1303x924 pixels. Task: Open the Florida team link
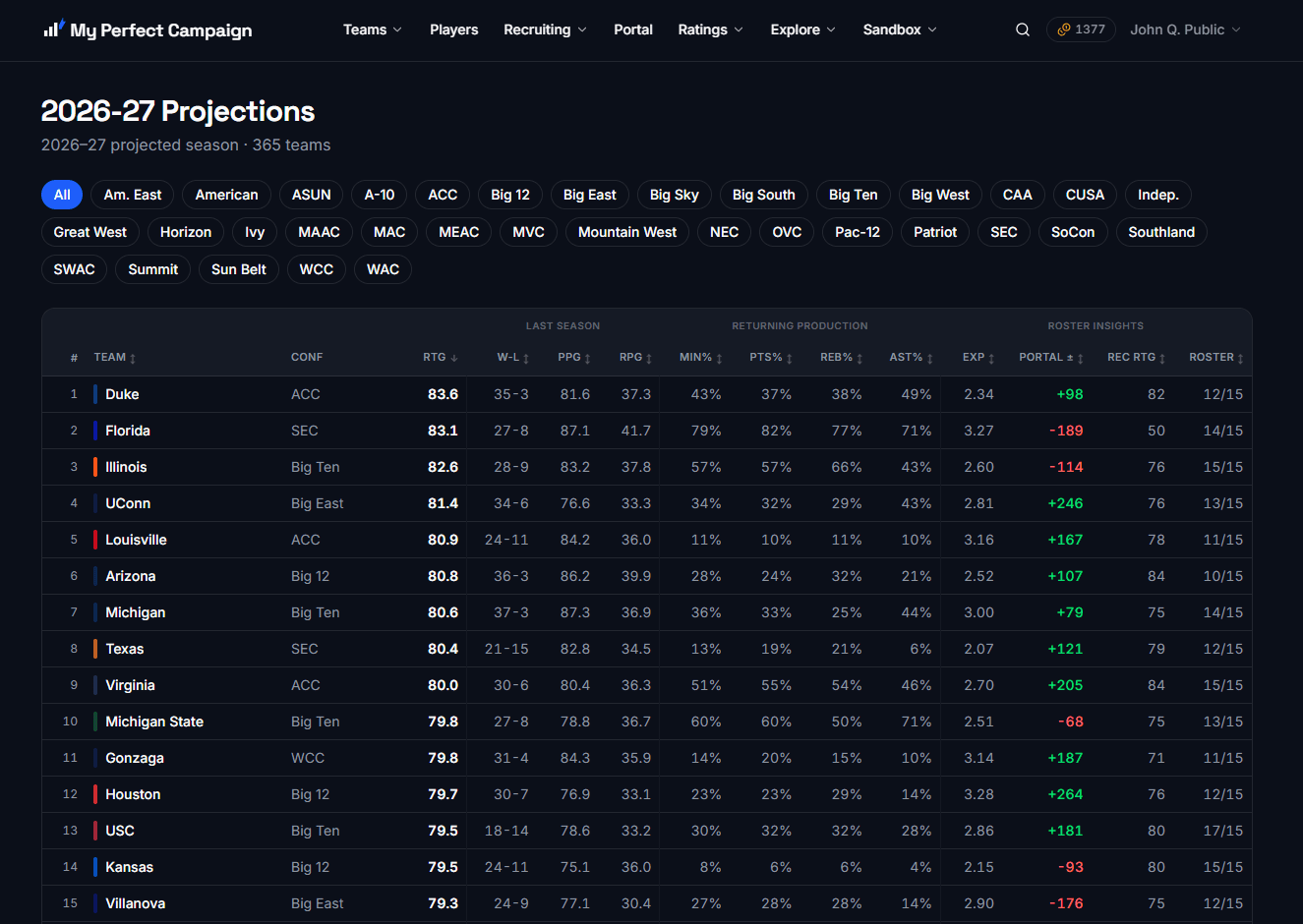point(128,431)
